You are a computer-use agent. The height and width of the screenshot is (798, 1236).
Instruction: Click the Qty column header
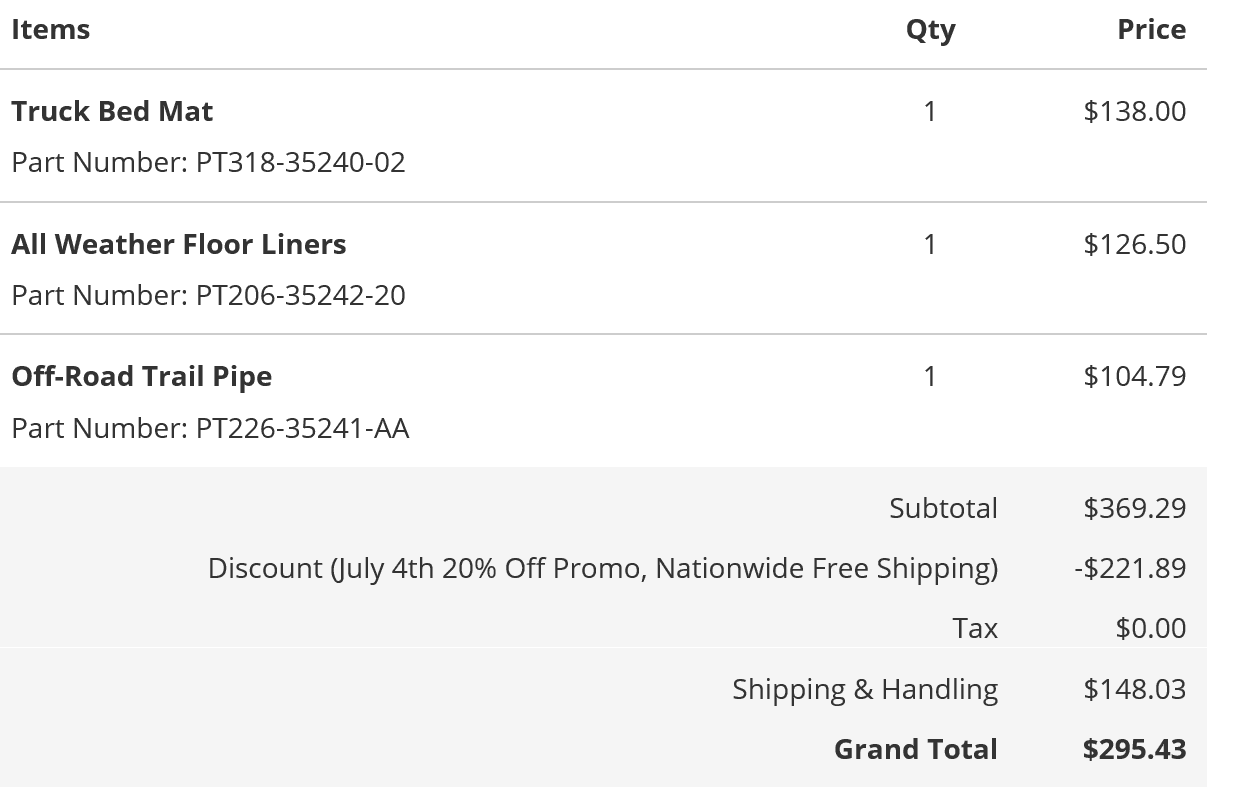[931, 31]
